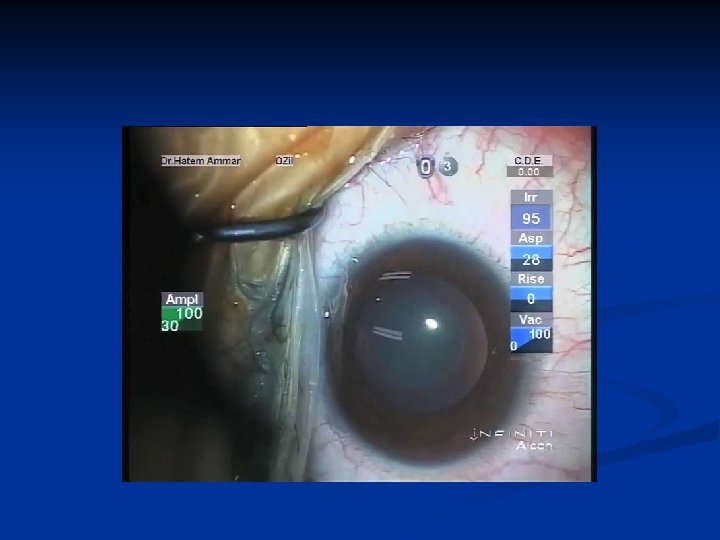Click the INFINITI logo text
The height and width of the screenshot is (540, 720).
point(511,433)
